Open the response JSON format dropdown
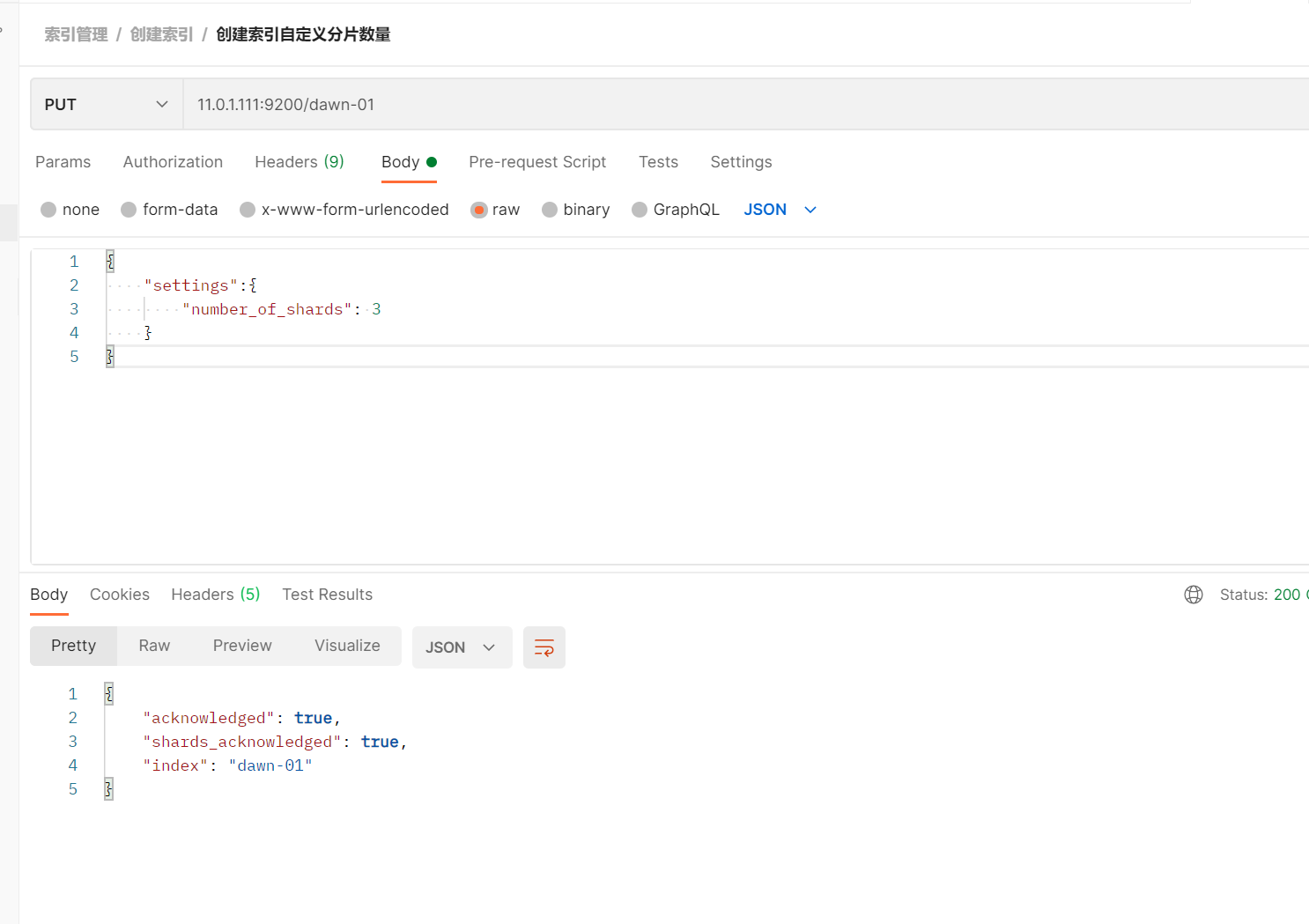This screenshot has height=924, width=1309. tap(462, 647)
